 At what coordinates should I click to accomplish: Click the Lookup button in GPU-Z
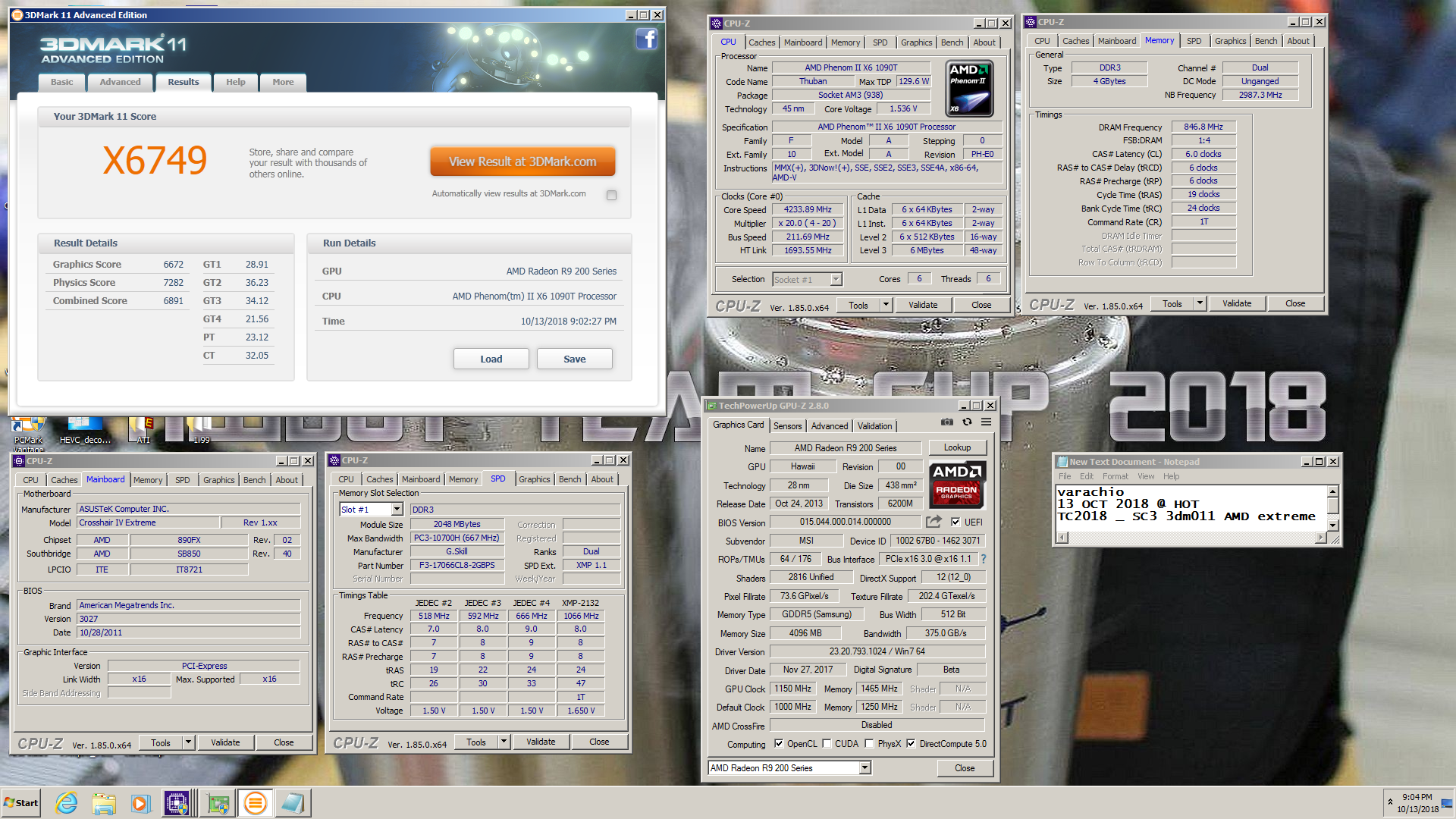pos(957,447)
